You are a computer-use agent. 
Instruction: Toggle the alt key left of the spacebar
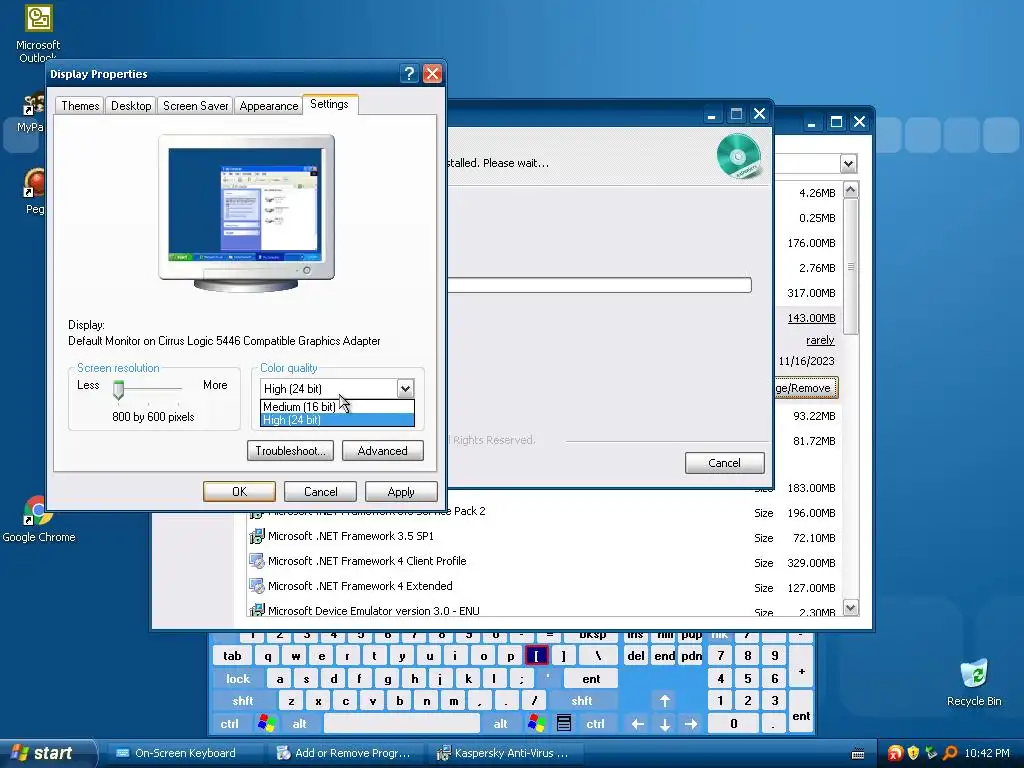299,724
